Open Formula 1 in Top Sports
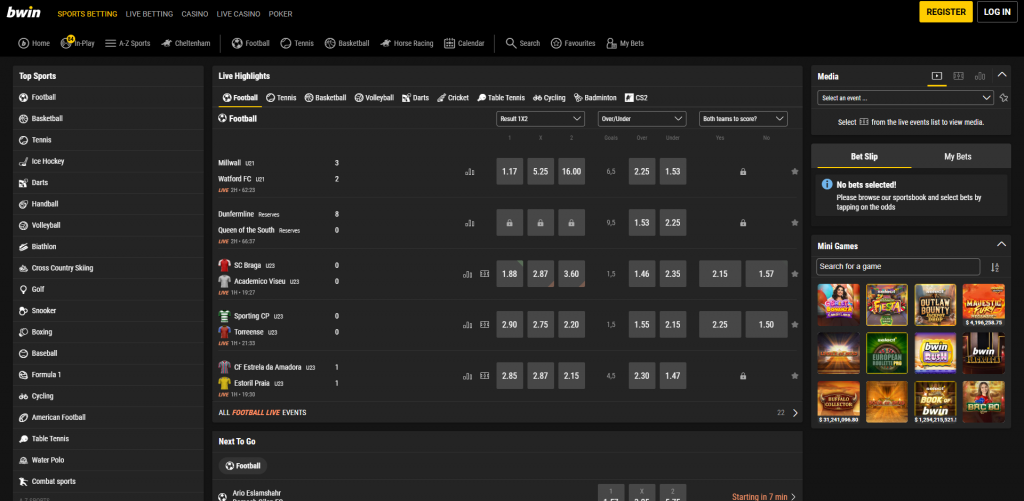 point(108,375)
